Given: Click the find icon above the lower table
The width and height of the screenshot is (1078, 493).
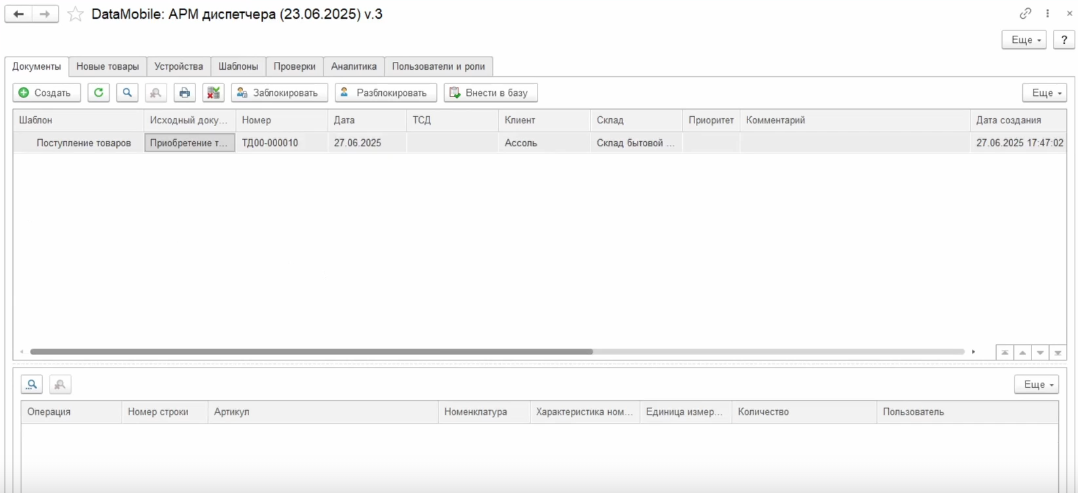Looking at the screenshot, I should 32,384.
